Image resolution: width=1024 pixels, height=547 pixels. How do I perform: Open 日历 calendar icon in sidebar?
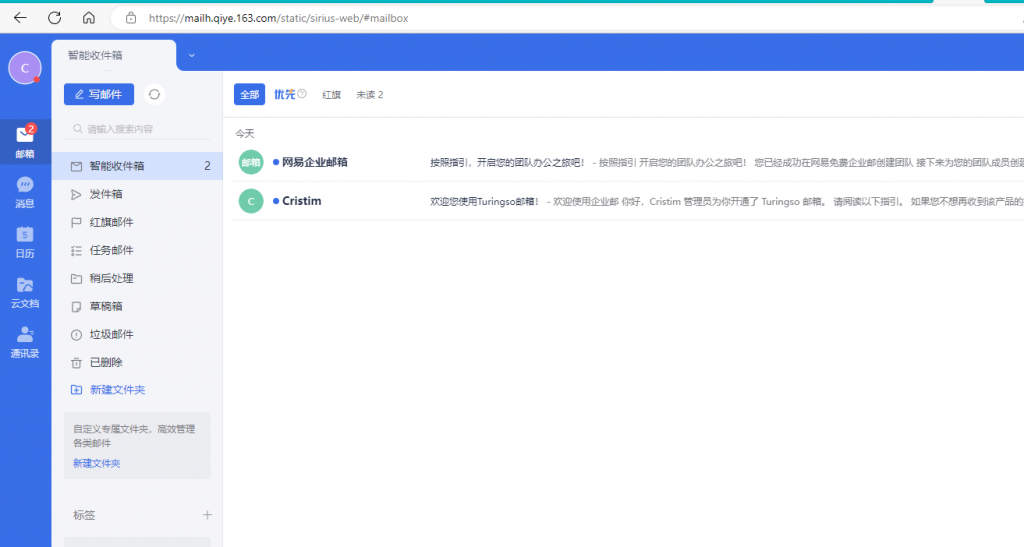pyautogui.click(x=25, y=242)
